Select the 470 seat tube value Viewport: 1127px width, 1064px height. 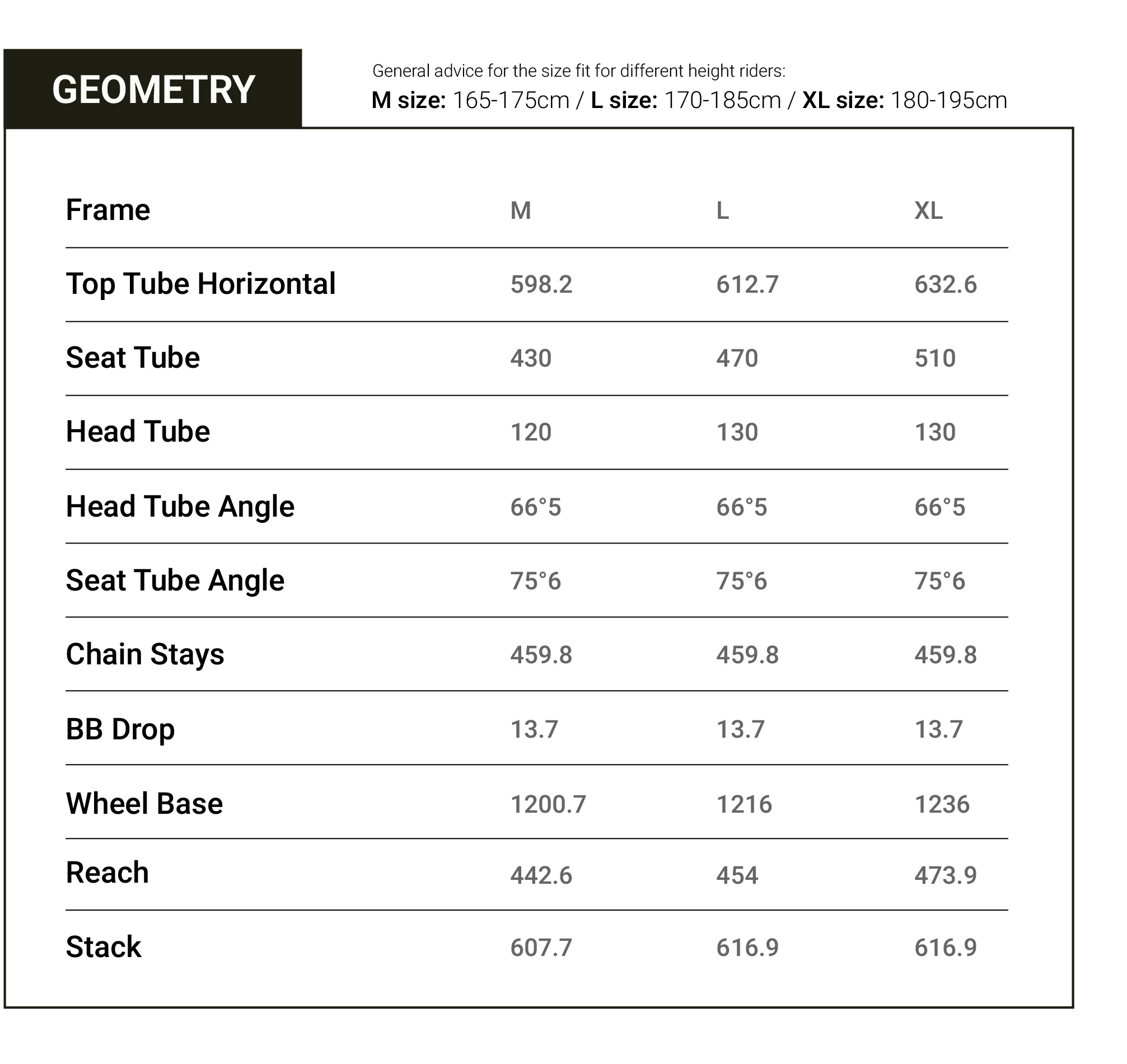click(x=737, y=358)
